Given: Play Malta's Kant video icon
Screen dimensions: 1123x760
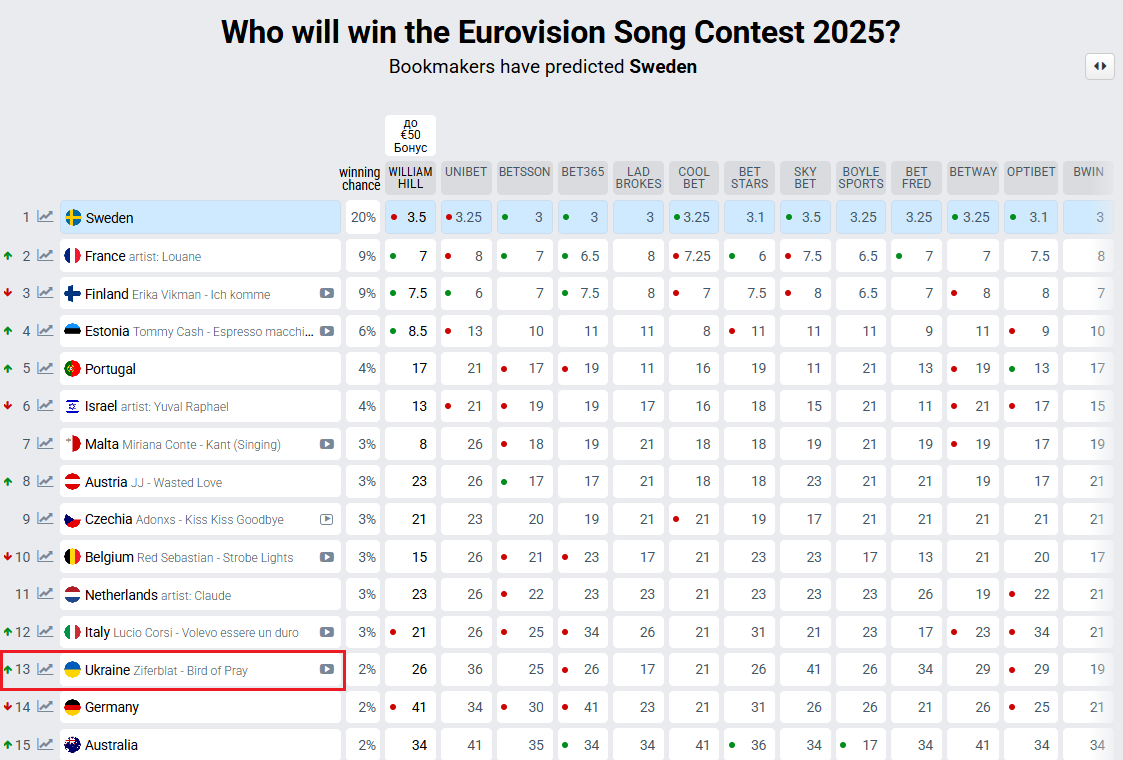Looking at the screenshot, I should [327, 444].
